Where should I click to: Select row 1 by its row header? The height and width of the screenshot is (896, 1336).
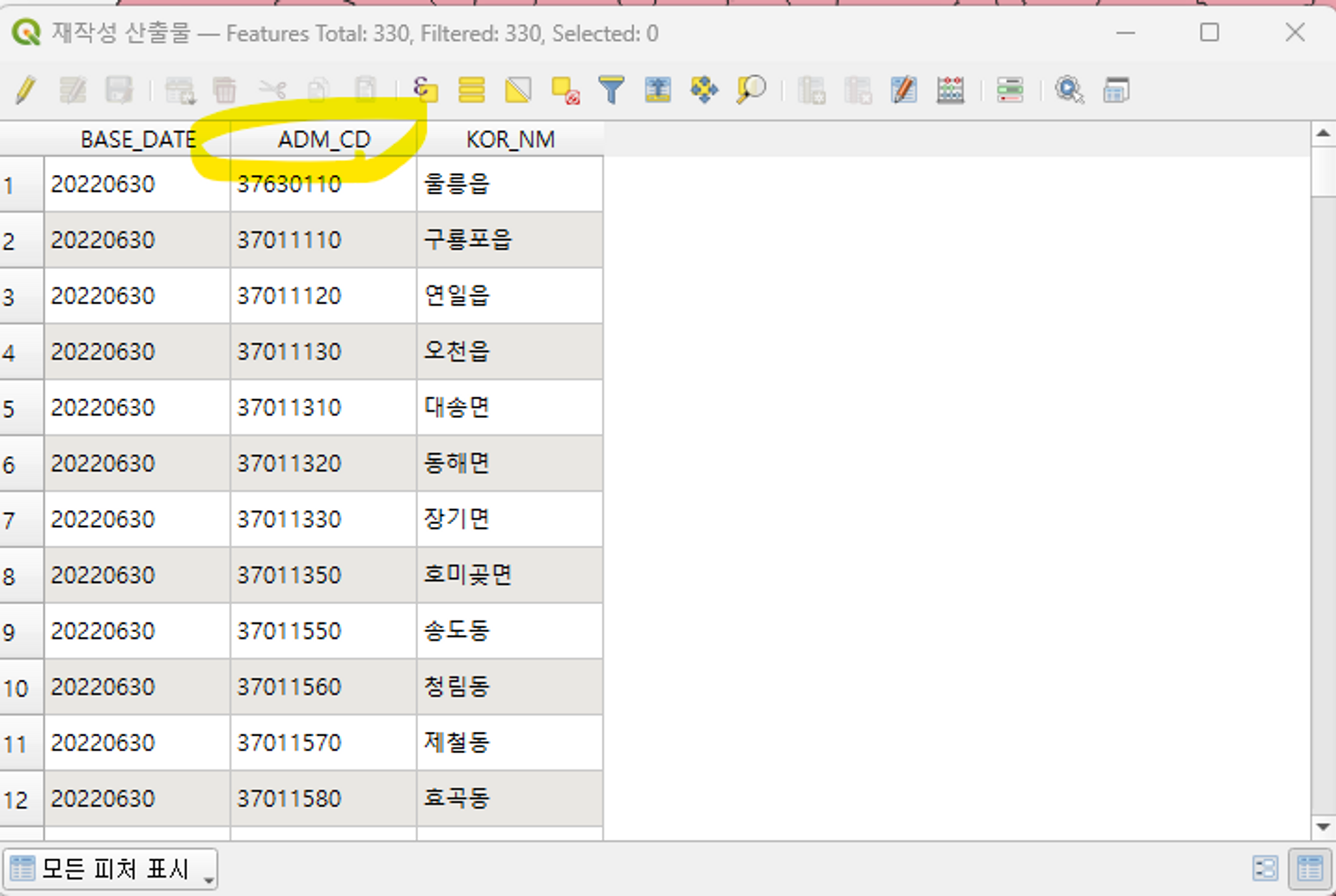click(22, 185)
